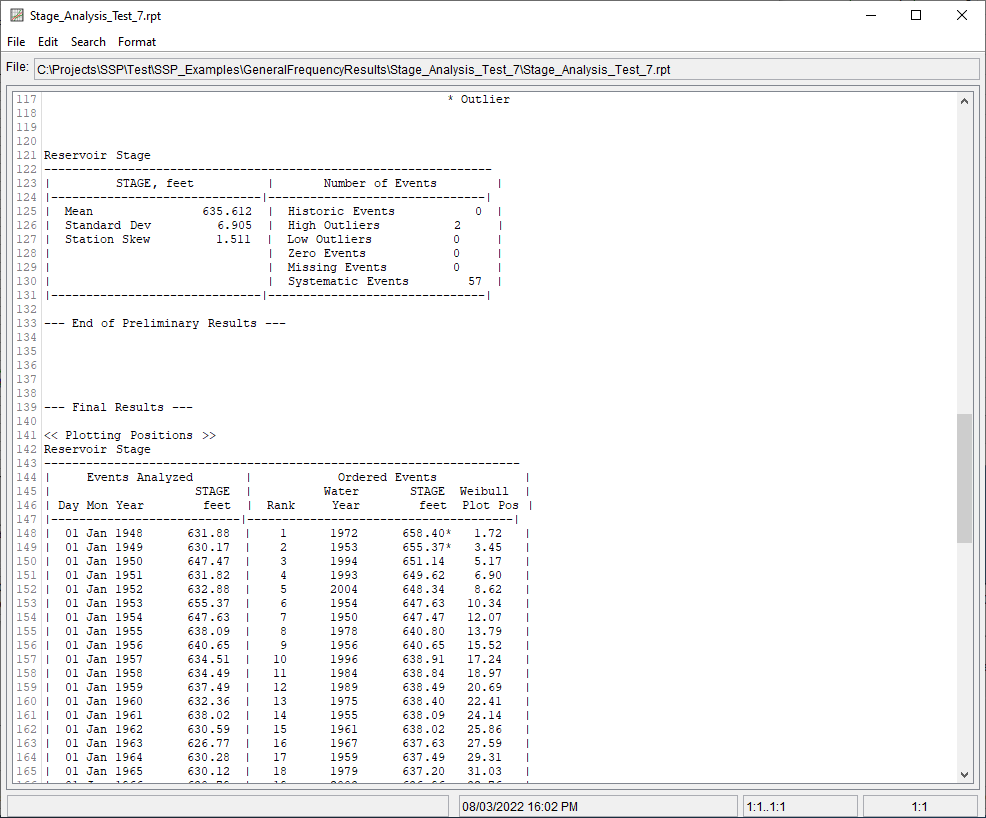This screenshot has width=986, height=818.
Task: Click water year 1989 in rank 12
Action: coord(344,687)
